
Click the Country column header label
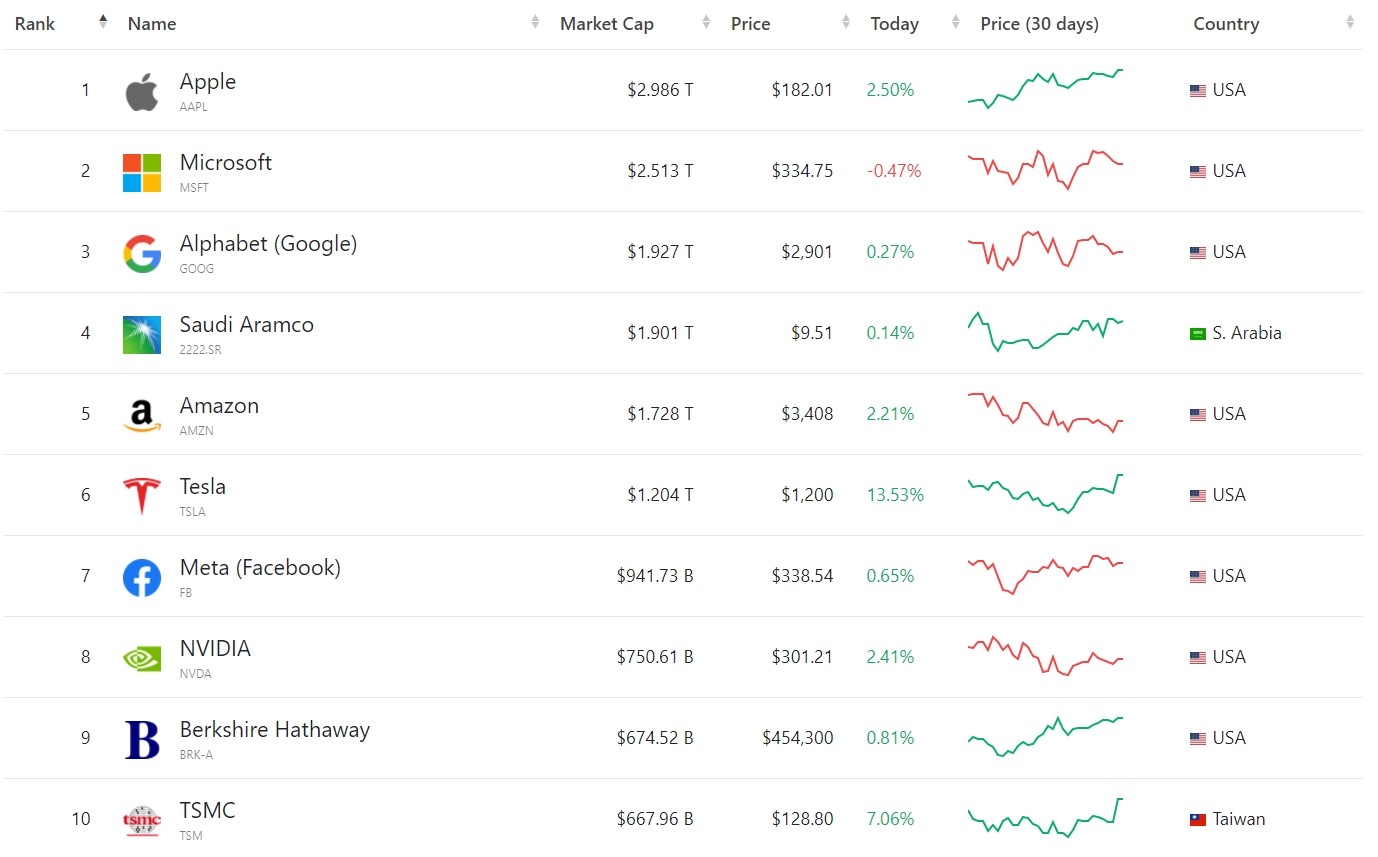point(1226,24)
